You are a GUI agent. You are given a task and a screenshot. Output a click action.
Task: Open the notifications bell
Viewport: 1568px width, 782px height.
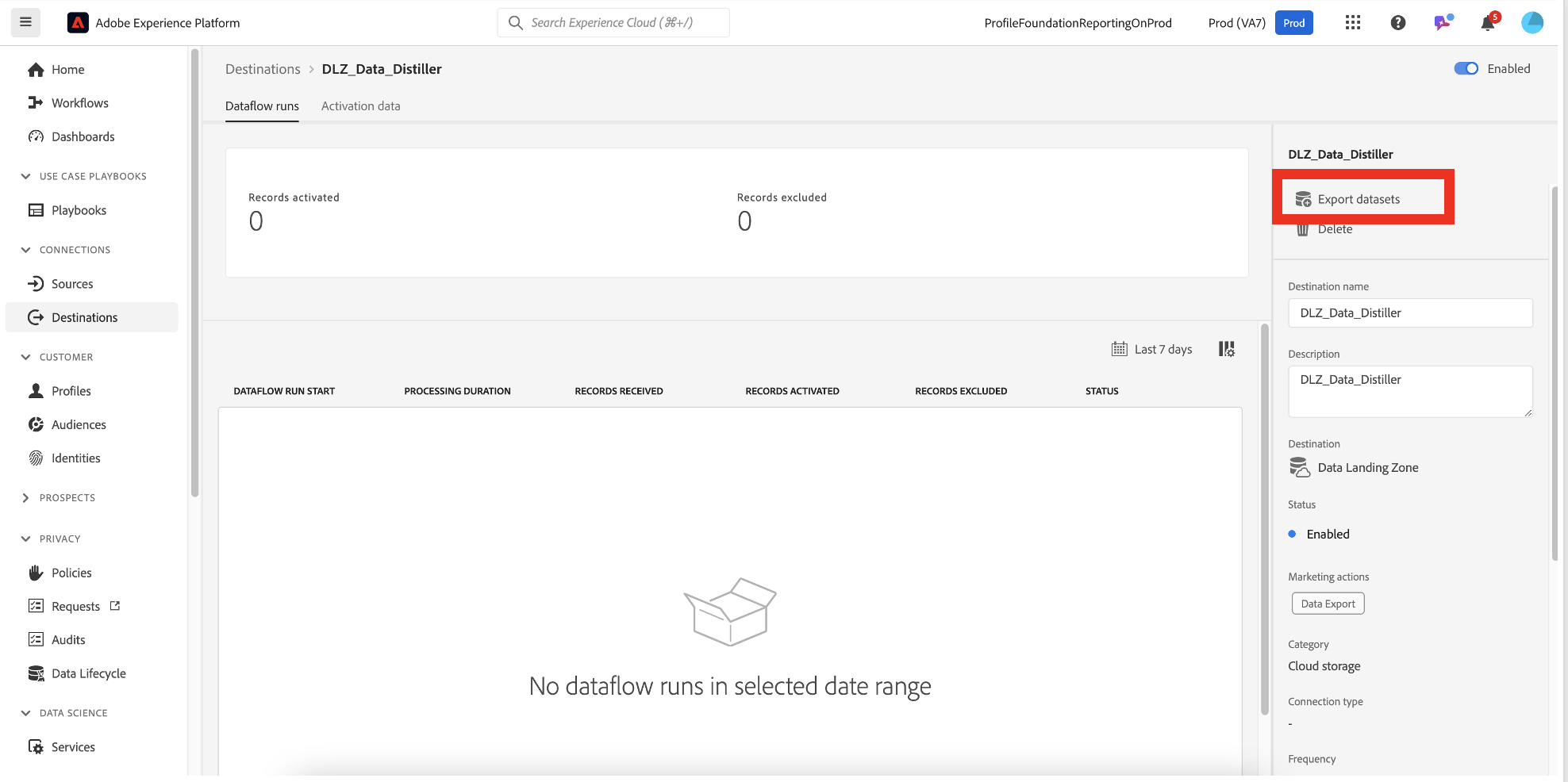coord(1488,23)
